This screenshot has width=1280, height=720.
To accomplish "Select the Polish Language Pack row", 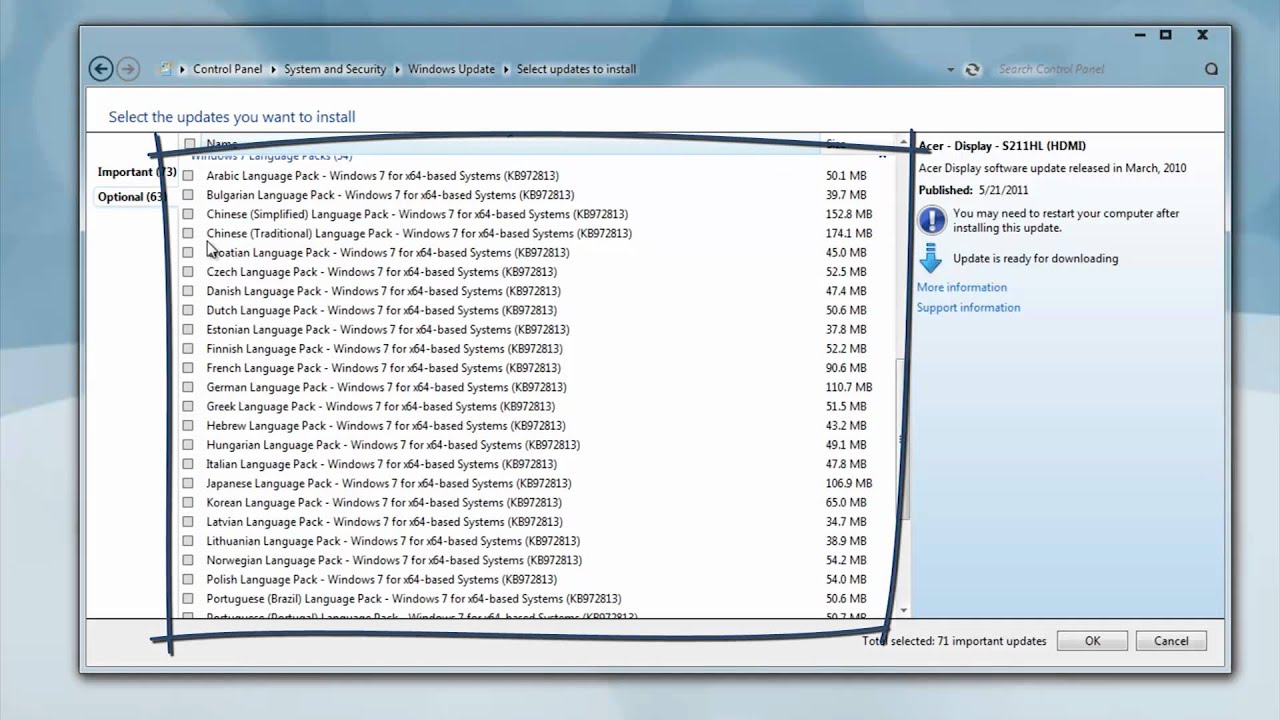I will [538, 579].
